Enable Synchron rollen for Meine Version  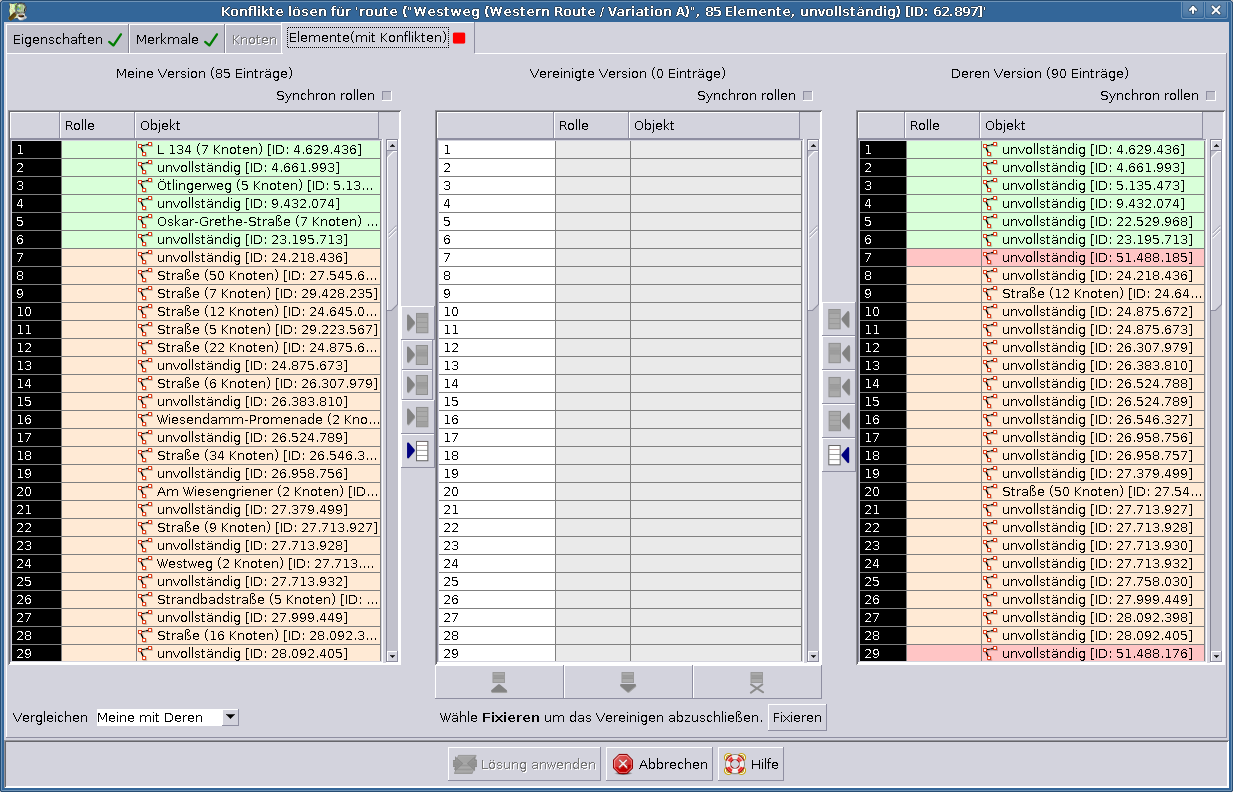pyautogui.click(x=387, y=96)
